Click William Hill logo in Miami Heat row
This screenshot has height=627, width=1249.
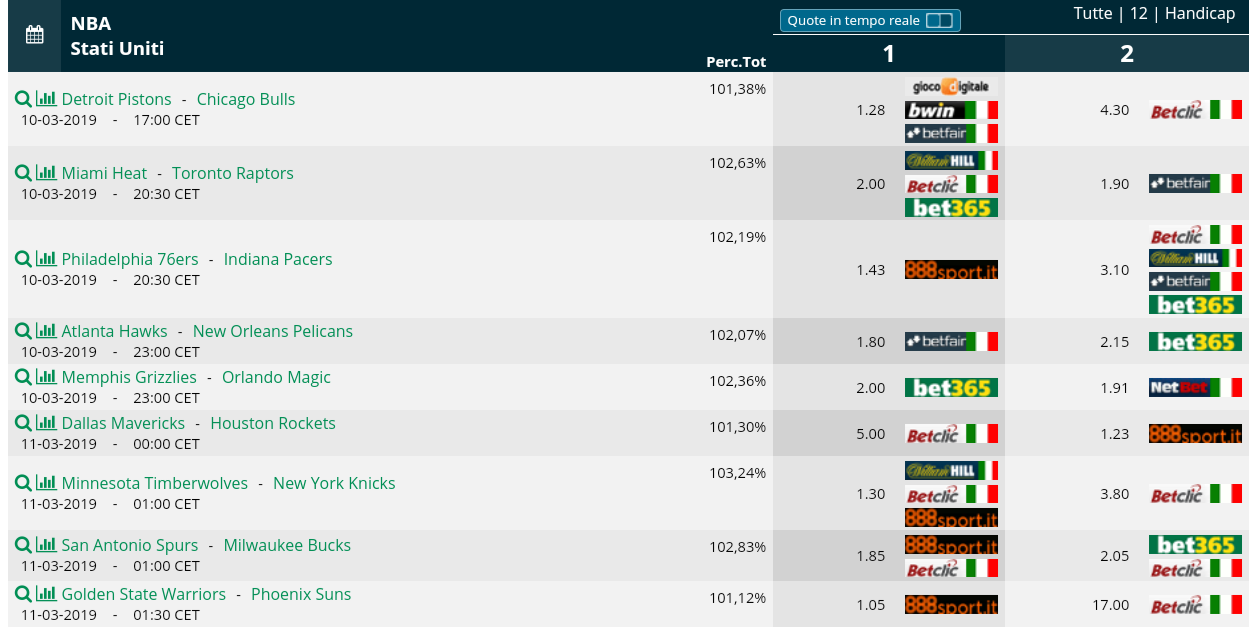951,160
